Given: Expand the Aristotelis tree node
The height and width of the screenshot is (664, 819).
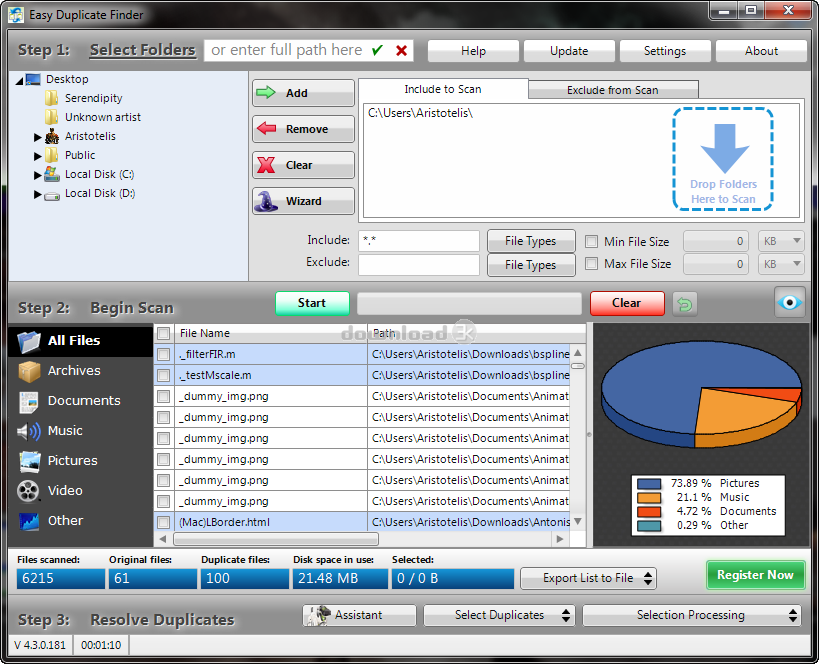Looking at the screenshot, I should (x=37, y=137).
